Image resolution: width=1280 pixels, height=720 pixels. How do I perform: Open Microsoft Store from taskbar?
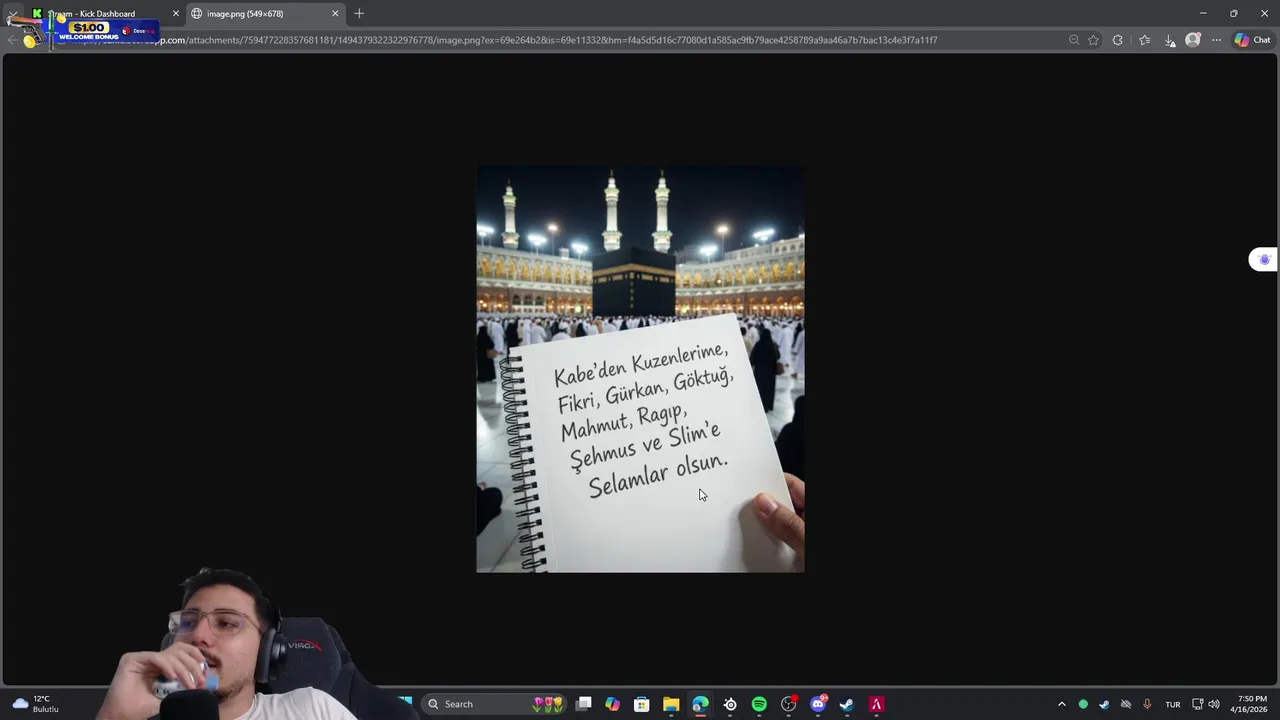pos(642,704)
